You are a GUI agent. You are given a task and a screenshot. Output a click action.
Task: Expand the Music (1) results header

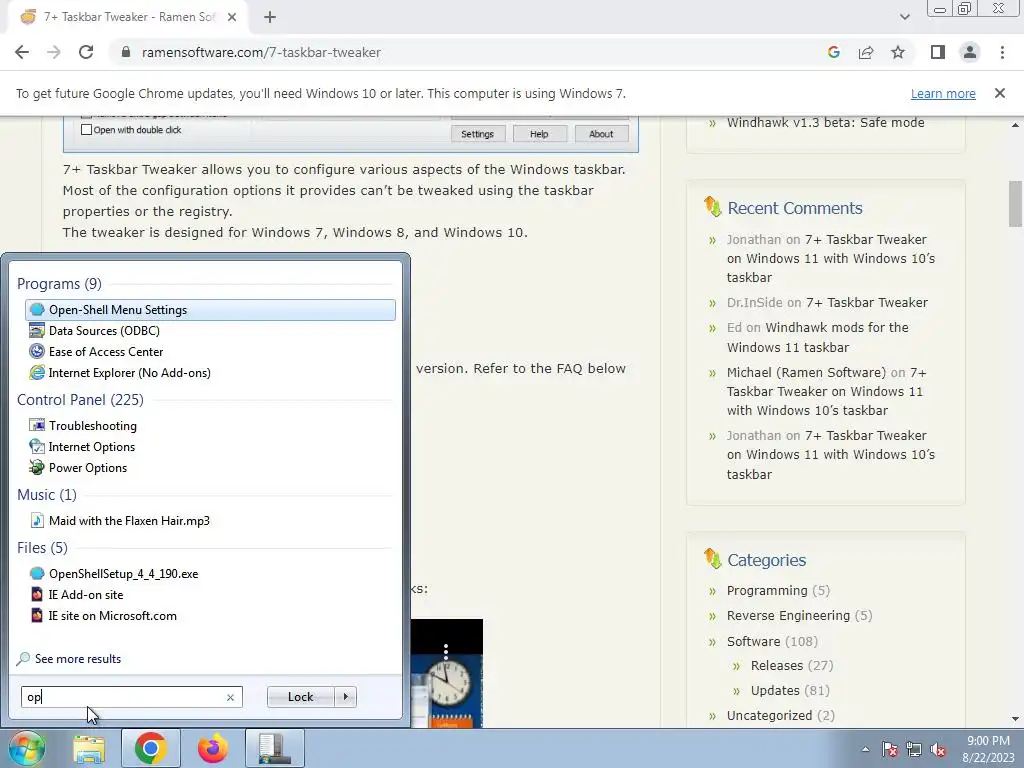point(47,494)
